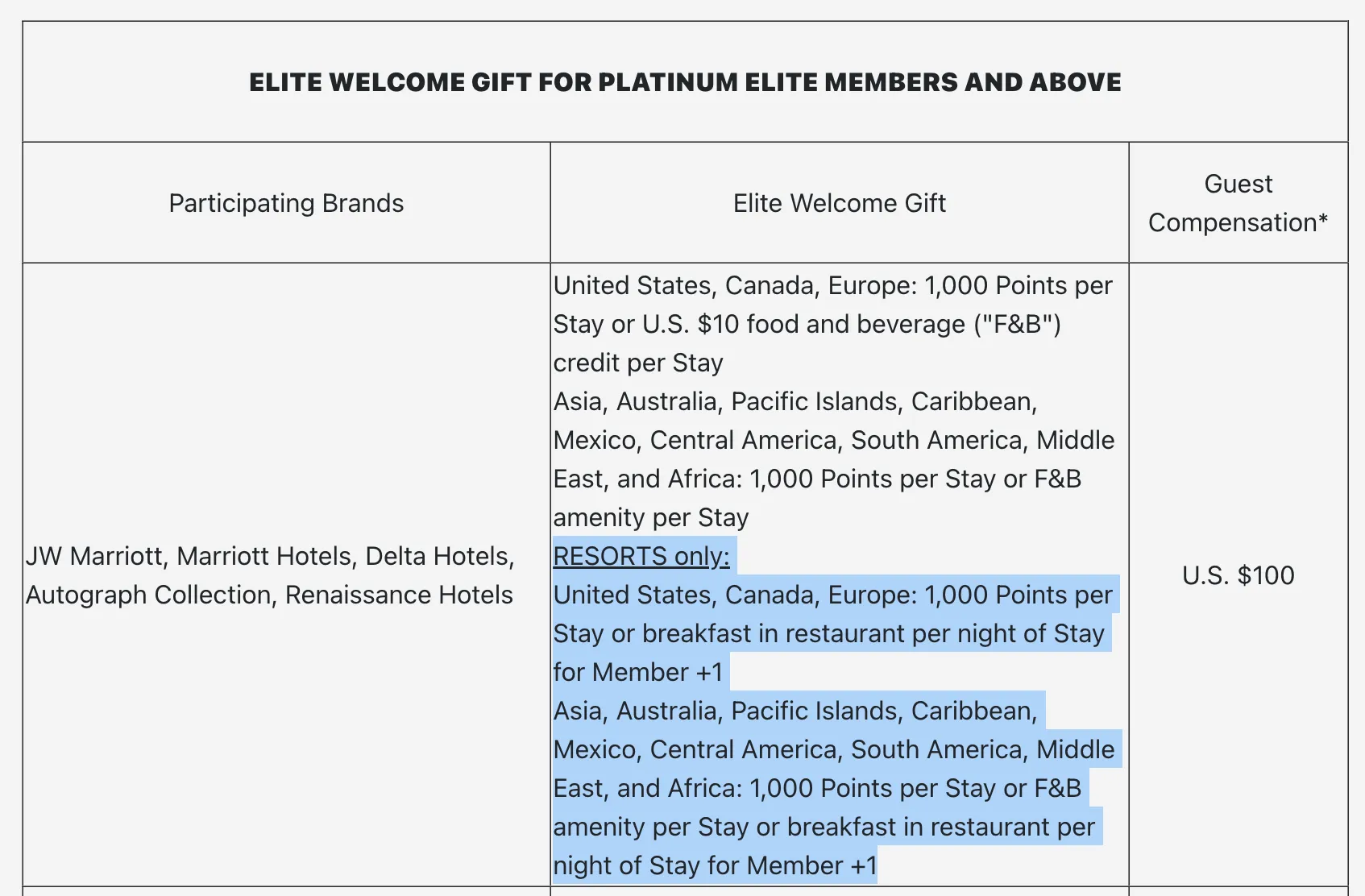Click the 'for Member +1' highlighted line
Image resolution: width=1365 pixels, height=896 pixels.
tap(638, 672)
